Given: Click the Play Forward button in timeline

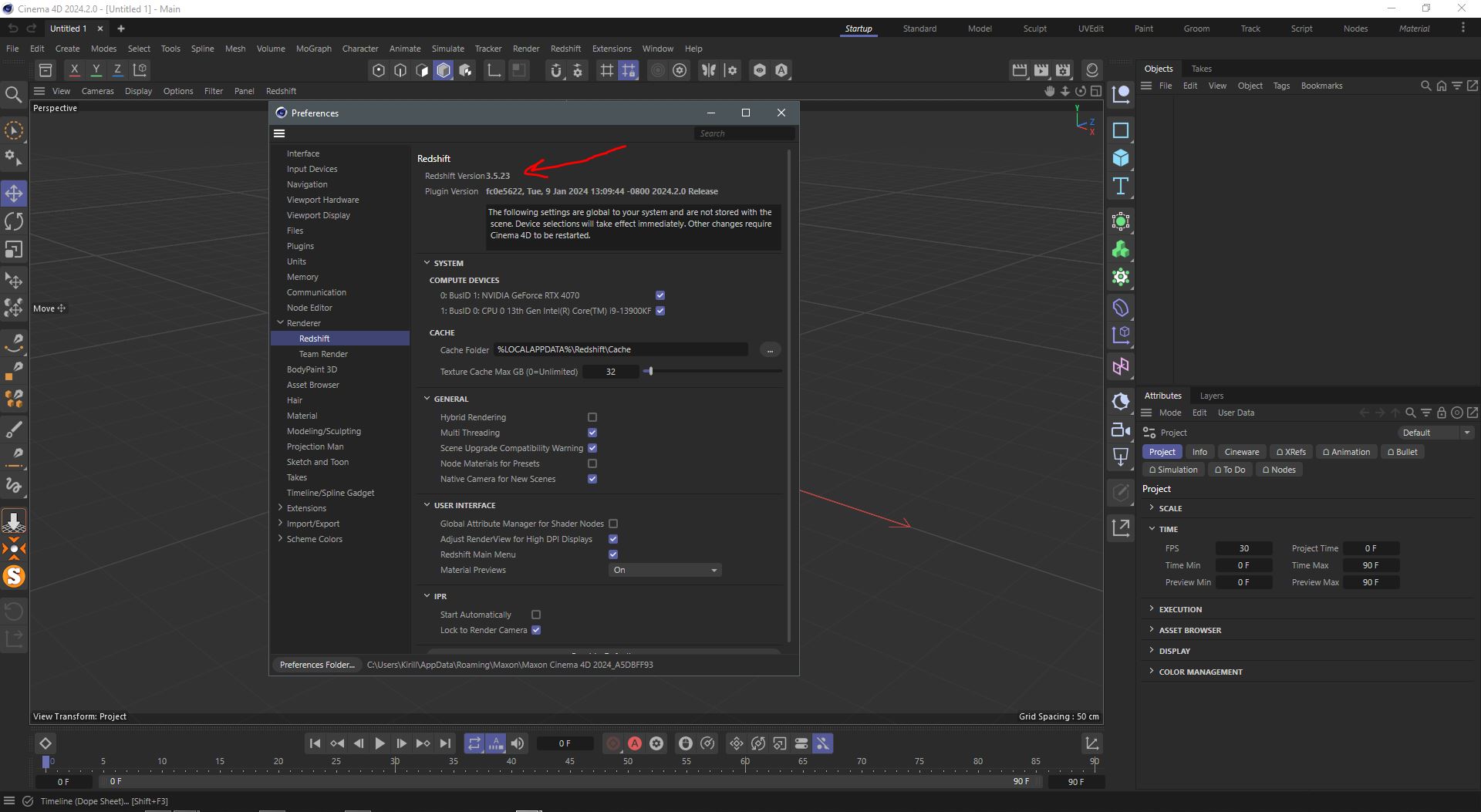Looking at the screenshot, I should (x=380, y=743).
